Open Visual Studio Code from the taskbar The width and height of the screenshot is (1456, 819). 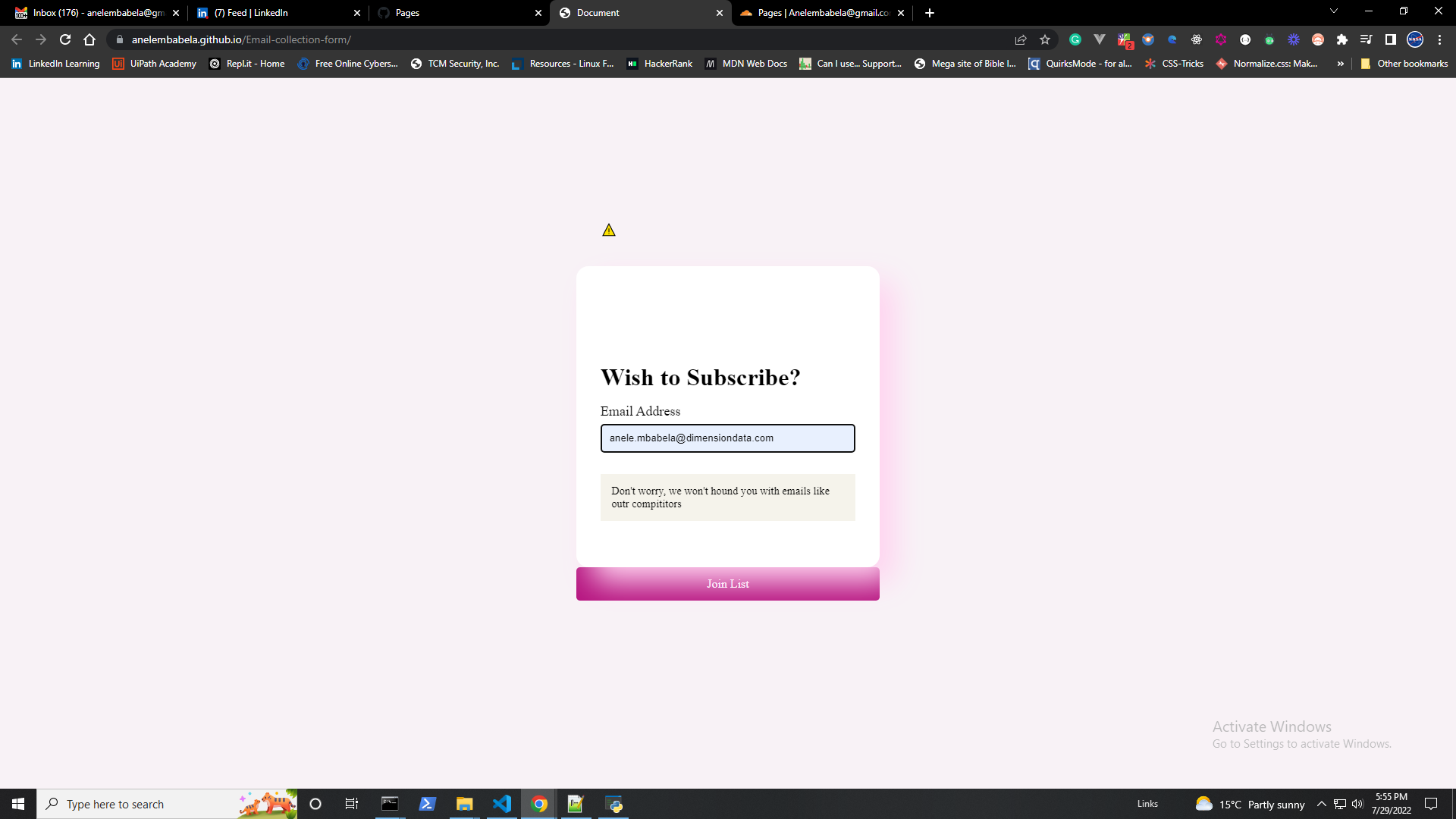[x=501, y=804]
